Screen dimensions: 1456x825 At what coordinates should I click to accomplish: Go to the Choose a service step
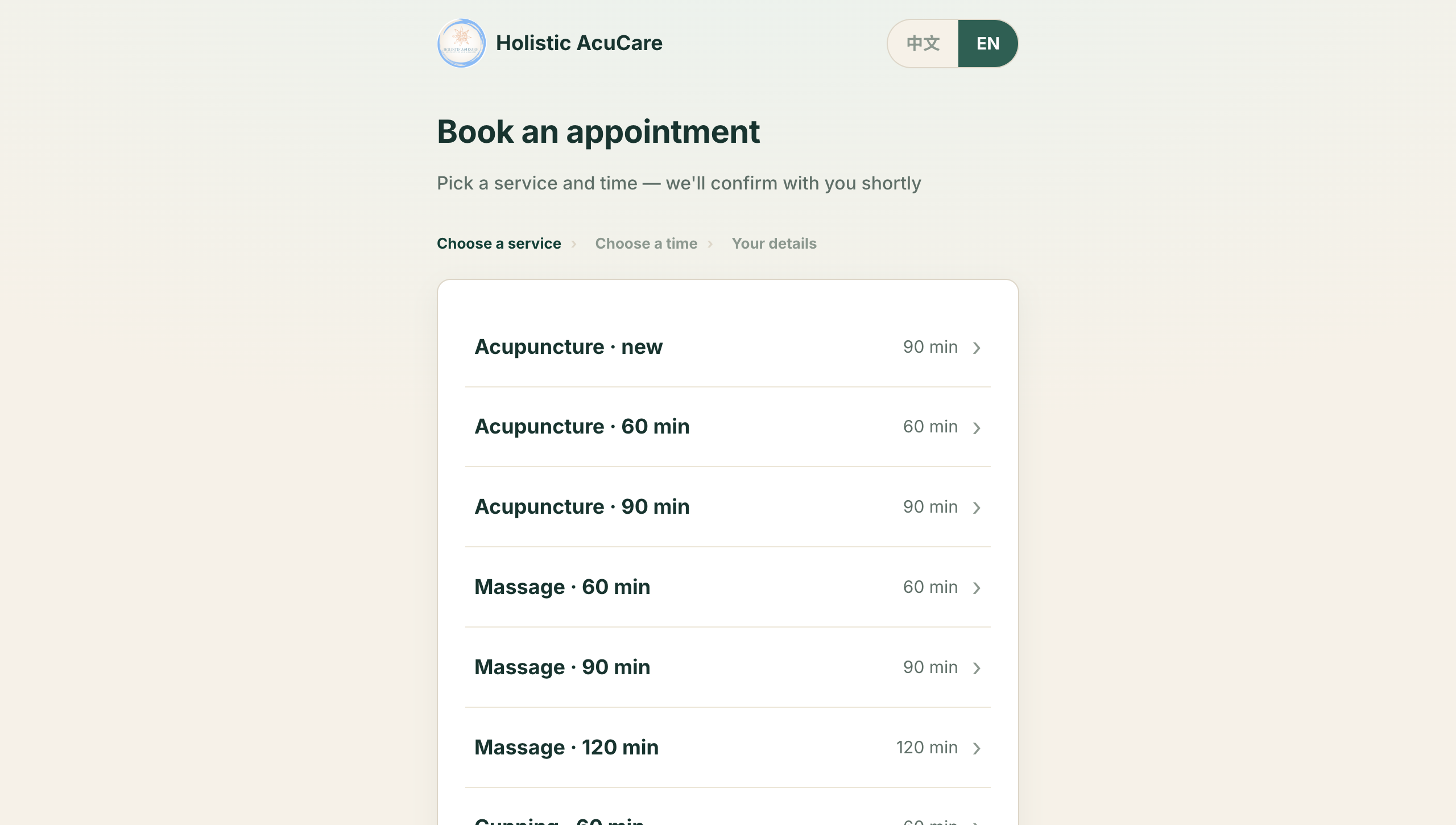[x=499, y=244]
